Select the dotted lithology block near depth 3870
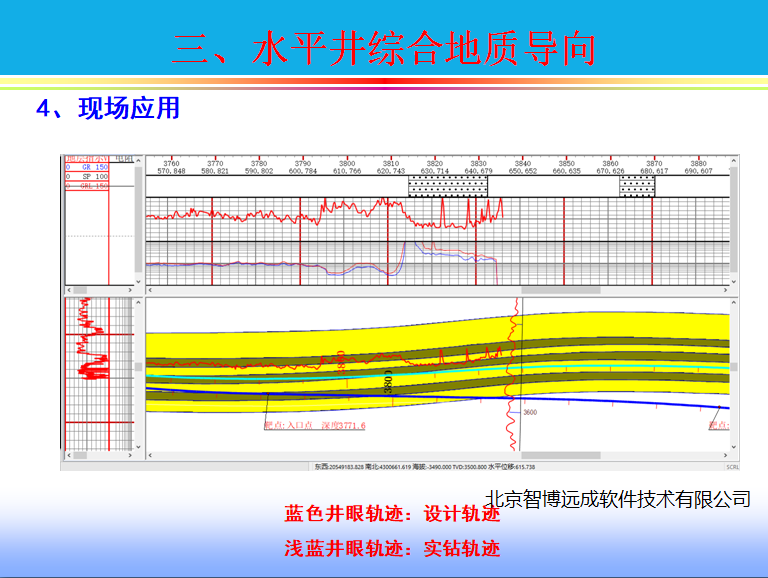 637,186
